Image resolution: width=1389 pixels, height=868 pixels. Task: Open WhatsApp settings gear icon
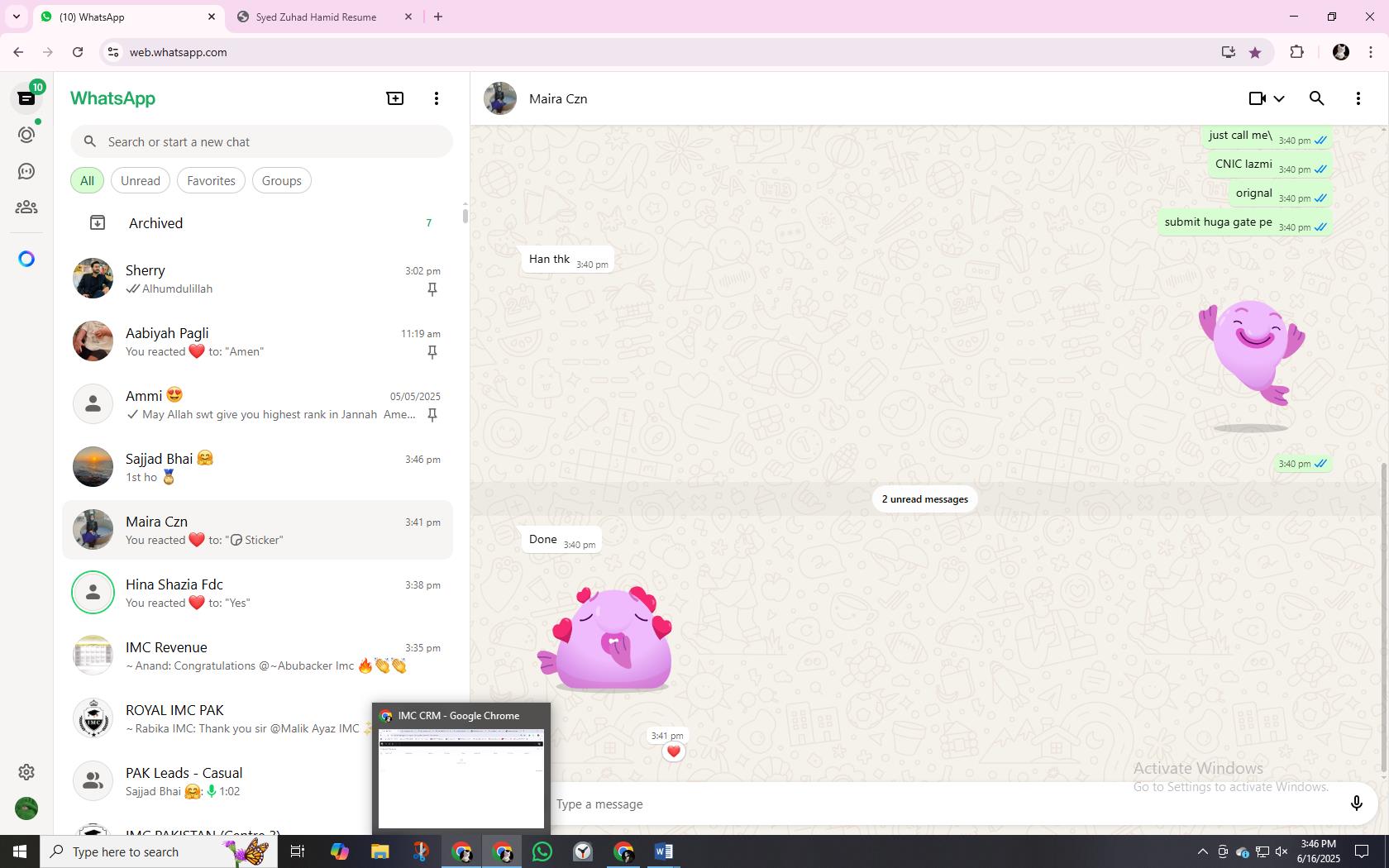[x=26, y=772]
